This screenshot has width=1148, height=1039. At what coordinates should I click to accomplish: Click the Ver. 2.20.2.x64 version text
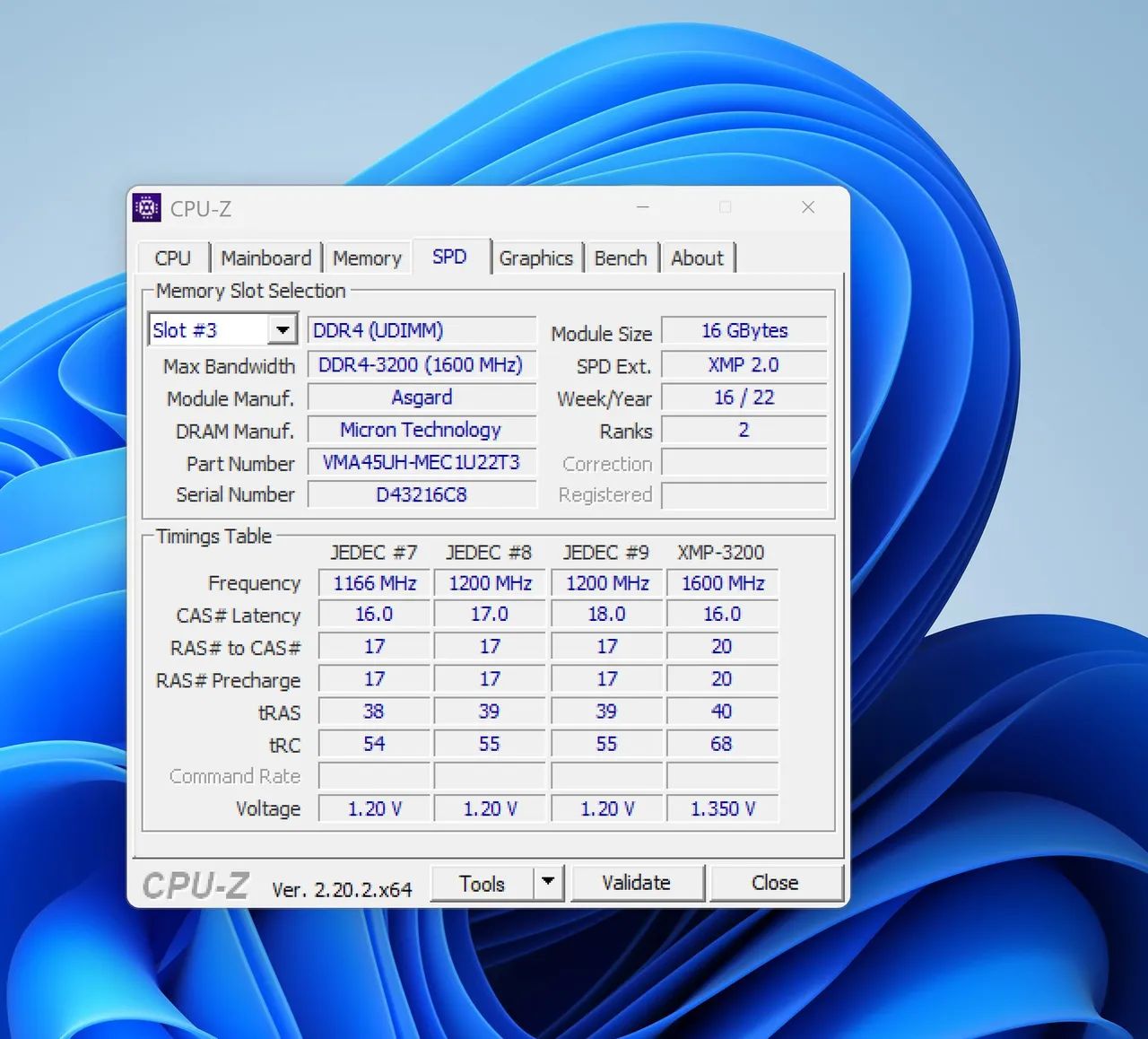click(342, 889)
